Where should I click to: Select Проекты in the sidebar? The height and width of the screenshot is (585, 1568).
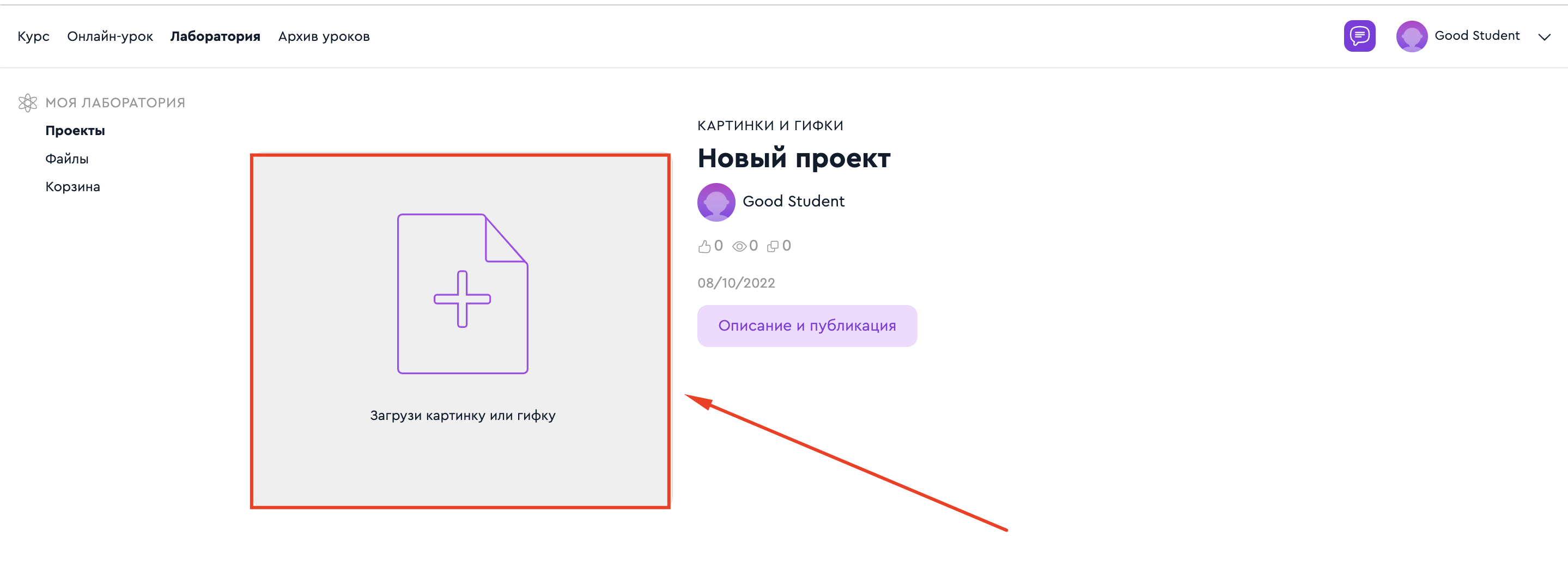point(75,130)
